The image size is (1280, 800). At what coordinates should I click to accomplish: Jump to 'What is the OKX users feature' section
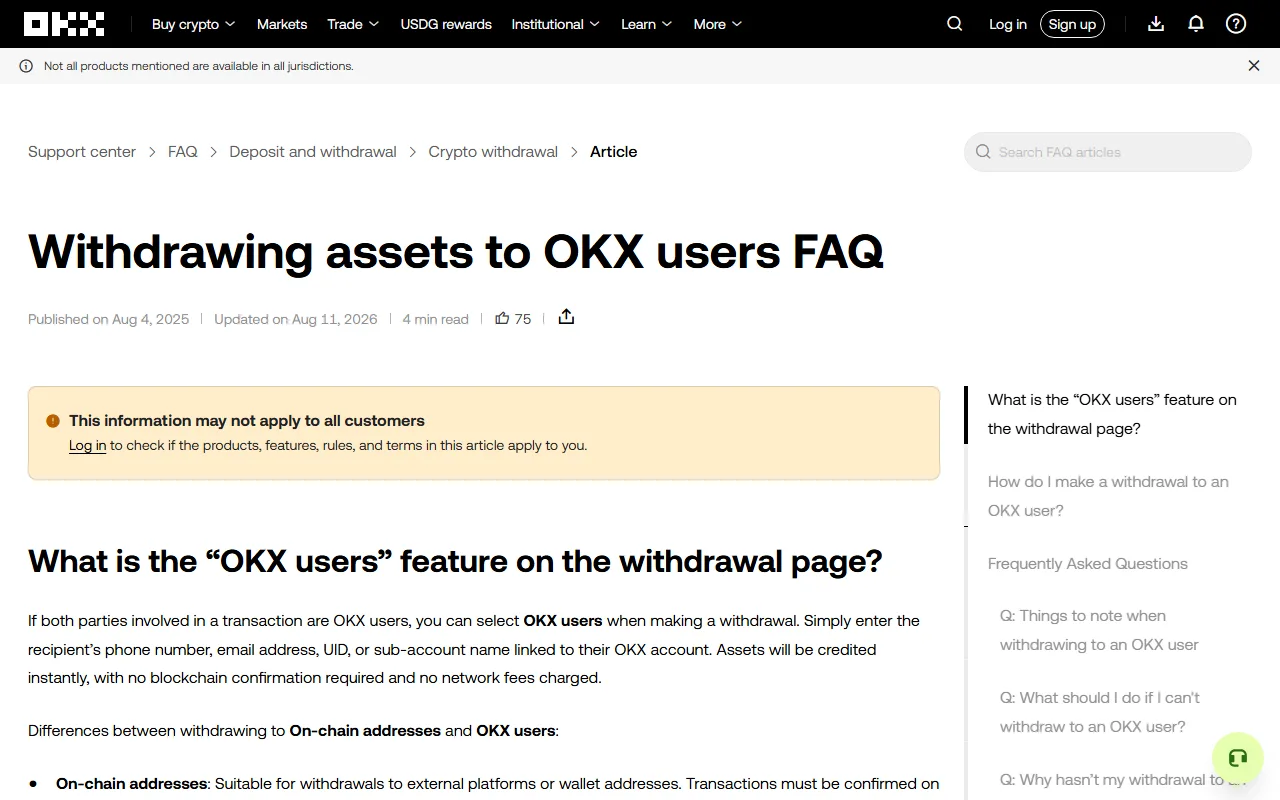1112,414
